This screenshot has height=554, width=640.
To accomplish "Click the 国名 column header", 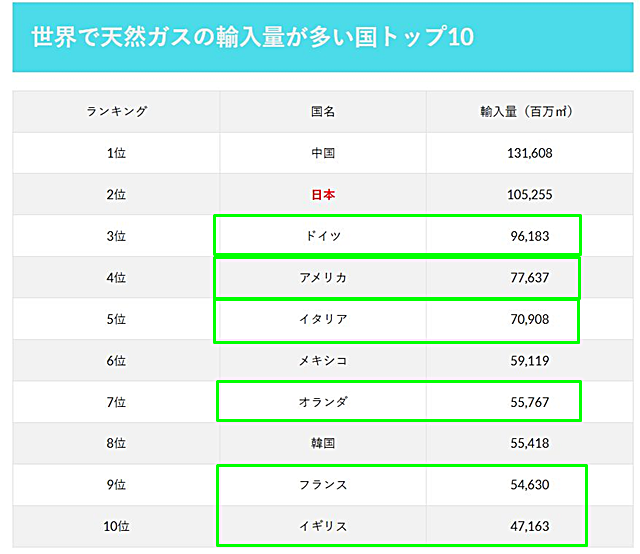I will coord(323,112).
